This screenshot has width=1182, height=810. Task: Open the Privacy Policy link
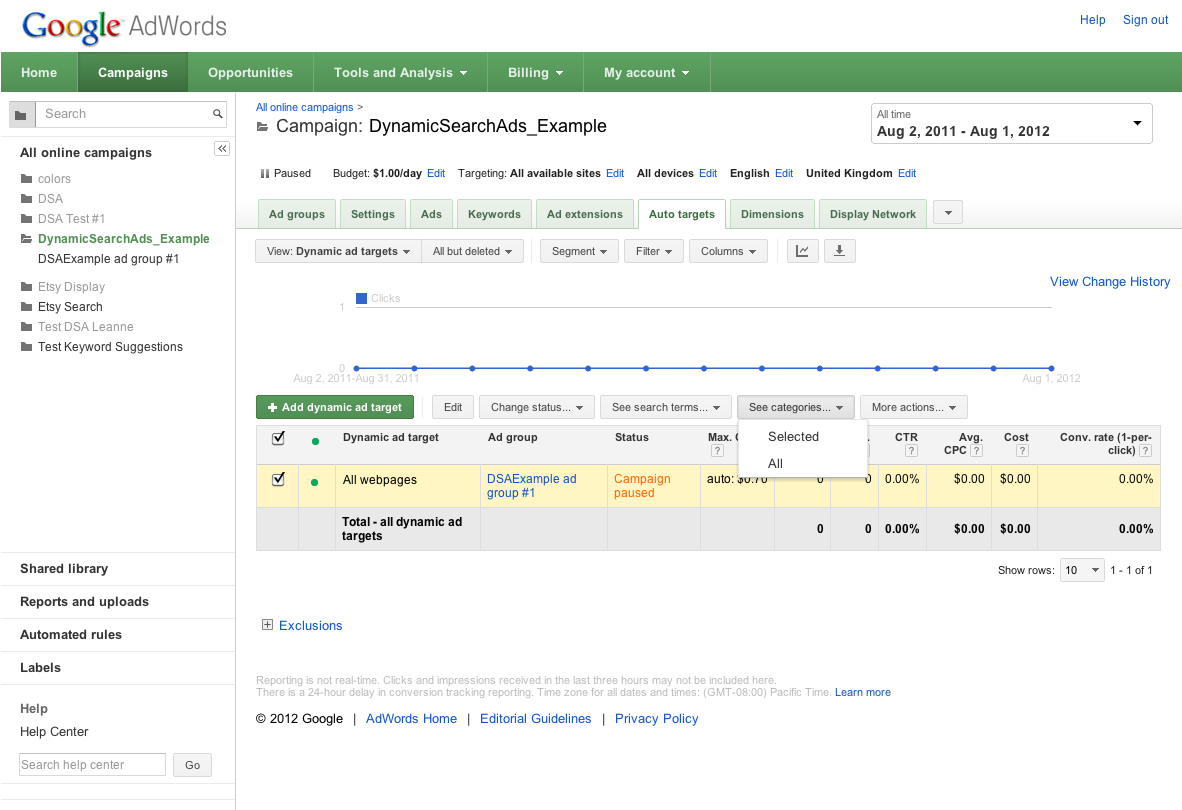[657, 719]
